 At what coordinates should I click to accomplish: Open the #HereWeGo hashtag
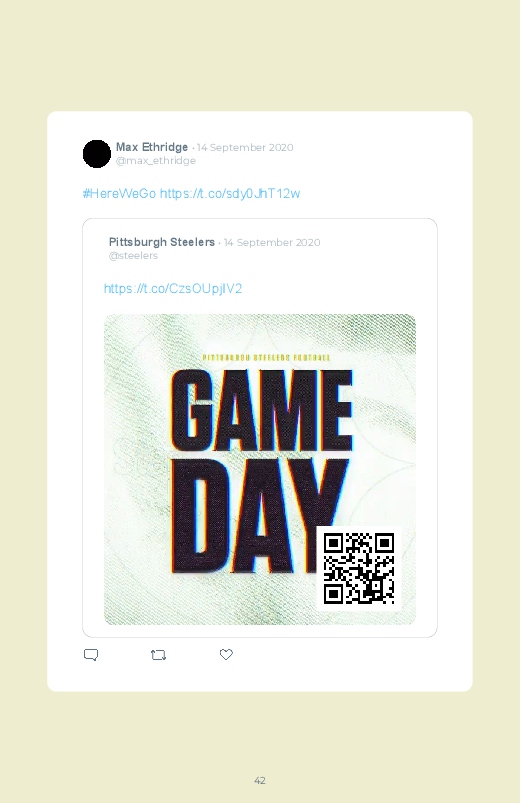pos(119,194)
